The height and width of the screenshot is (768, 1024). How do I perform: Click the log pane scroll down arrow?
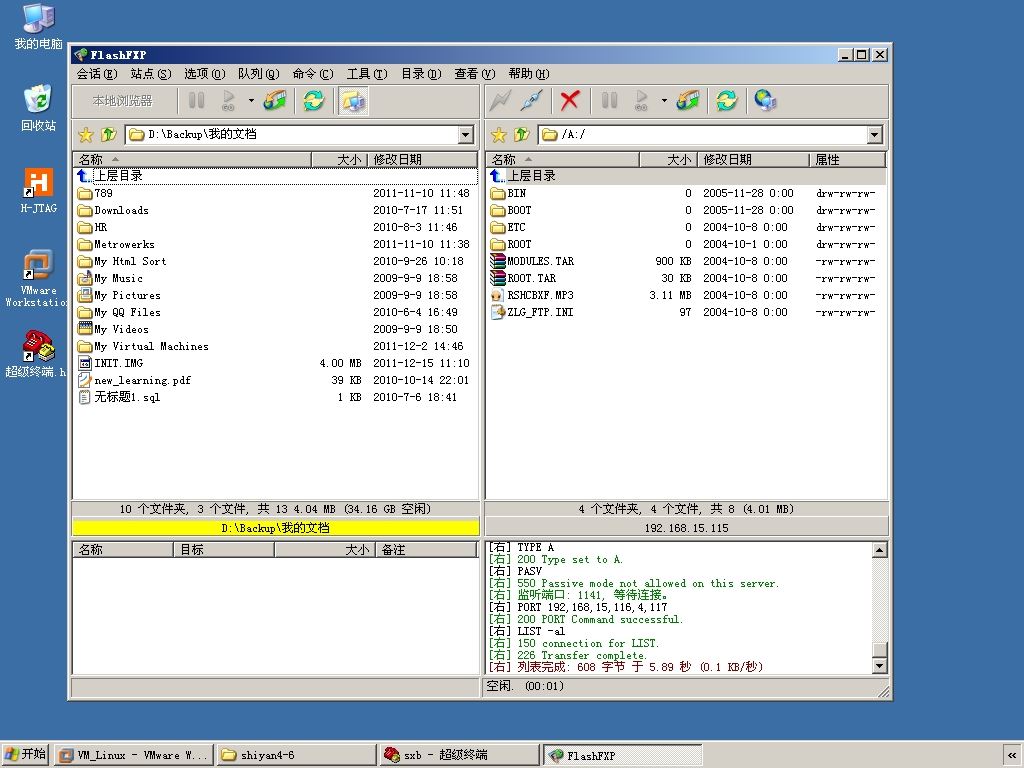pos(879,666)
